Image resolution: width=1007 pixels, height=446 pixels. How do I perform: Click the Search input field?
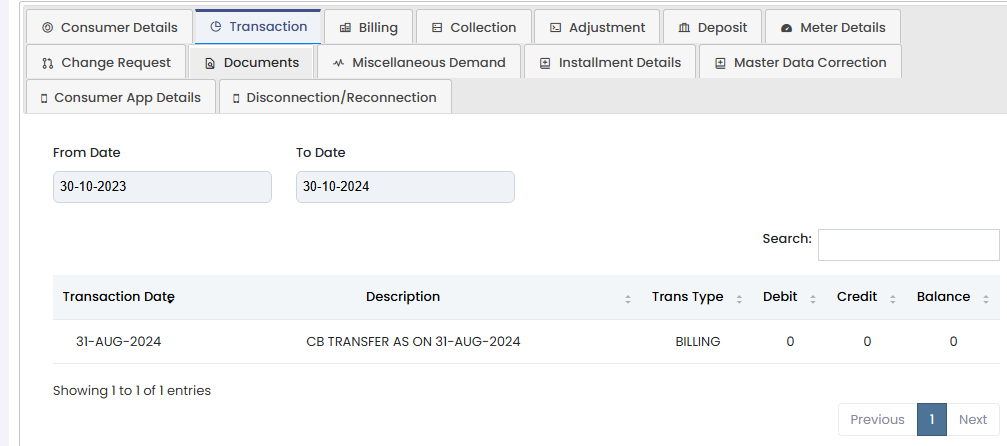(x=908, y=245)
